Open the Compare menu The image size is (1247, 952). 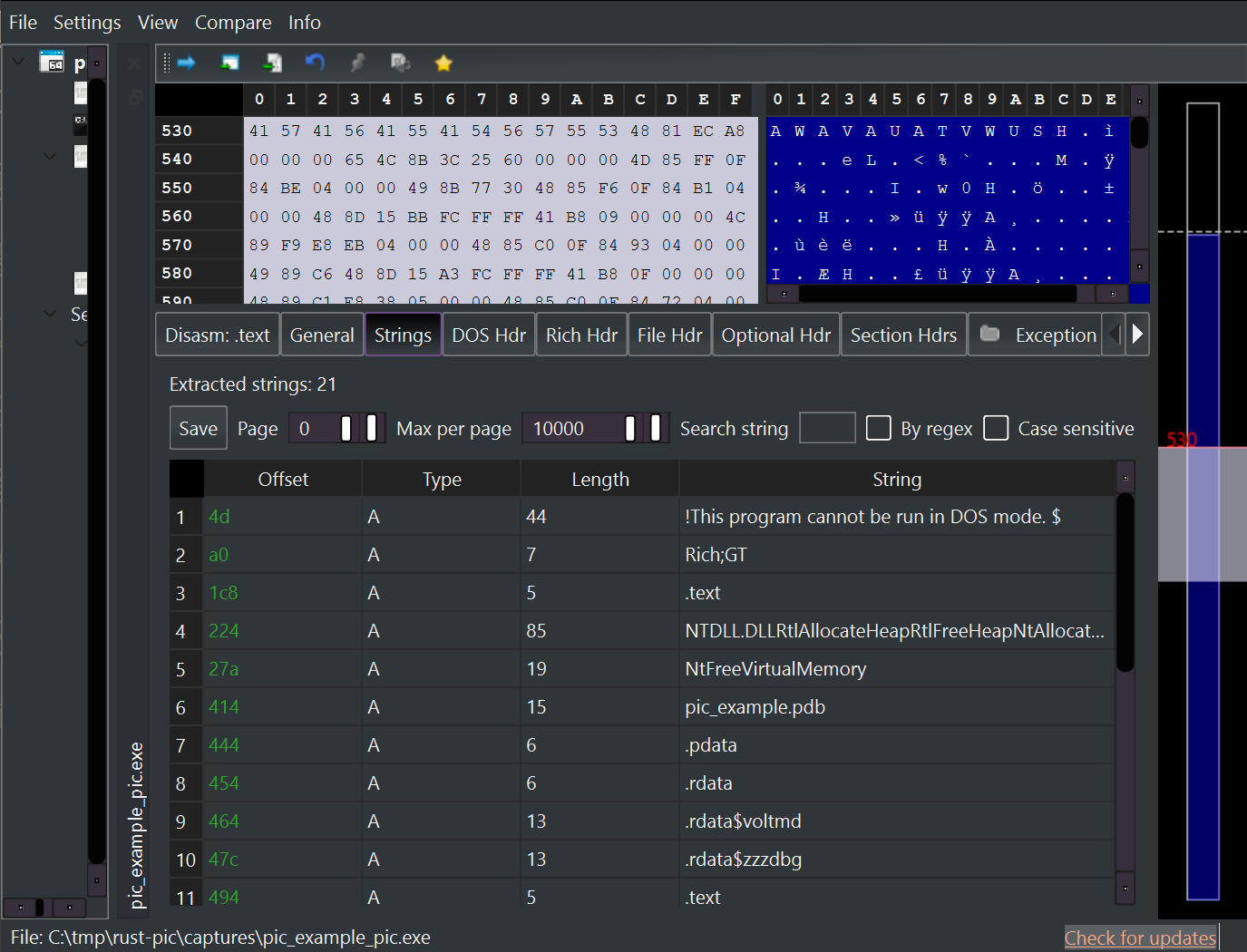click(x=233, y=22)
